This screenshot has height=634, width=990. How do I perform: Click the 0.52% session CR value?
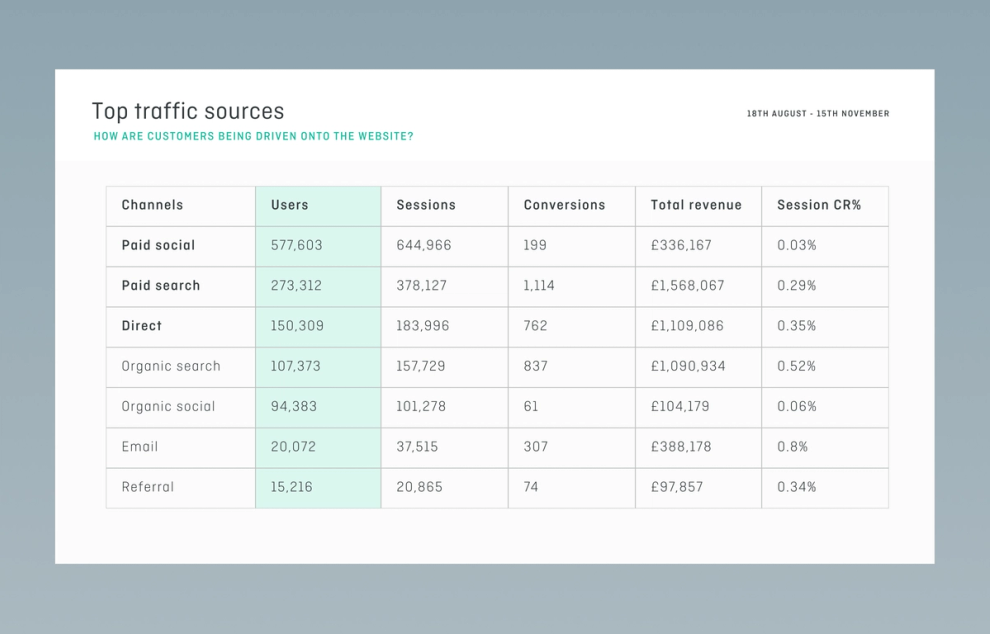[796, 366]
